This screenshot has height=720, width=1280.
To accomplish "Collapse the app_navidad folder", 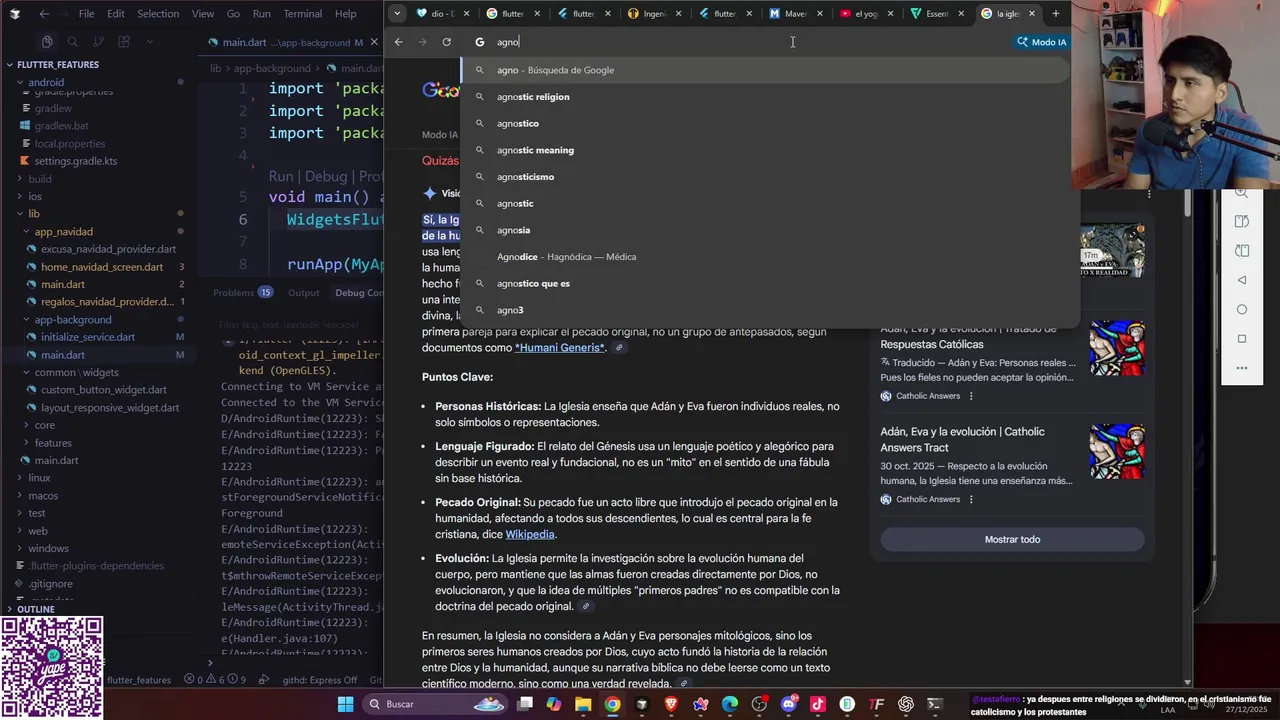I will 63,231.
